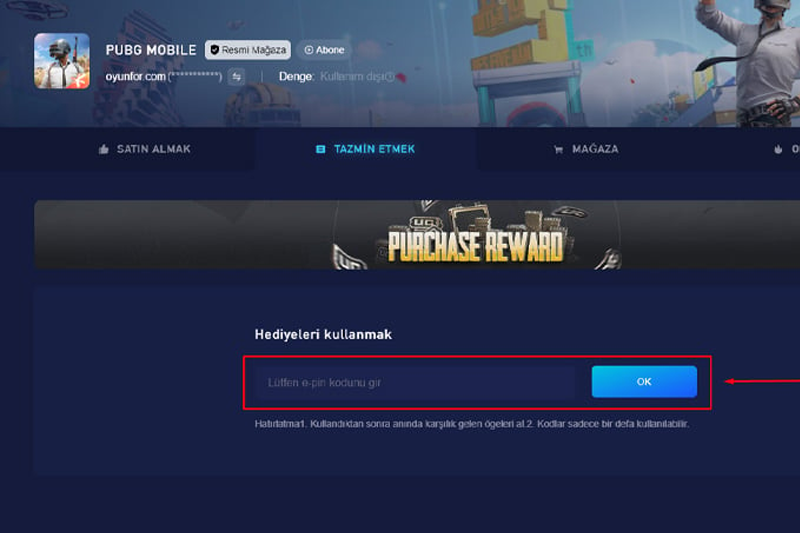Click the shopping cart icon by MAĞAZA
The width and height of the screenshot is (800, 533).
pos(558,149)
